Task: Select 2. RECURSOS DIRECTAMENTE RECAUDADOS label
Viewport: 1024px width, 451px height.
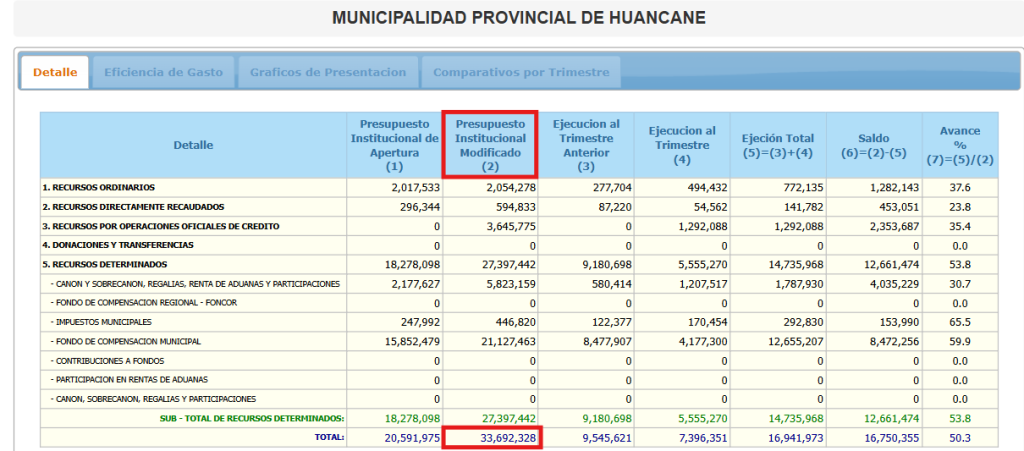Action: [135, 207]
